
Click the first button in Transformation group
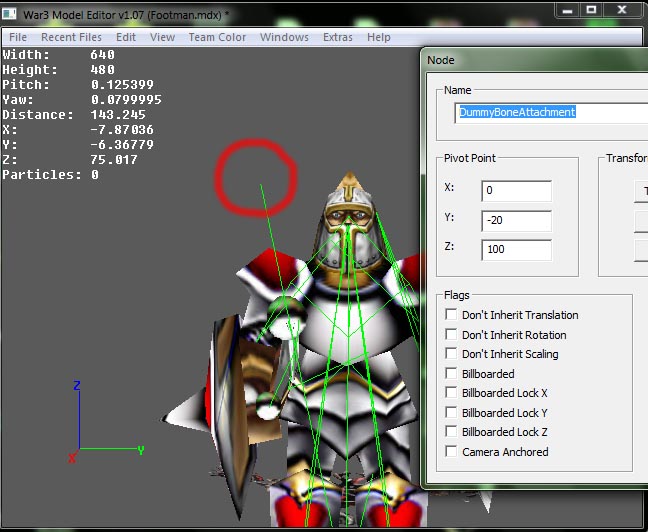tap(641, 191)
